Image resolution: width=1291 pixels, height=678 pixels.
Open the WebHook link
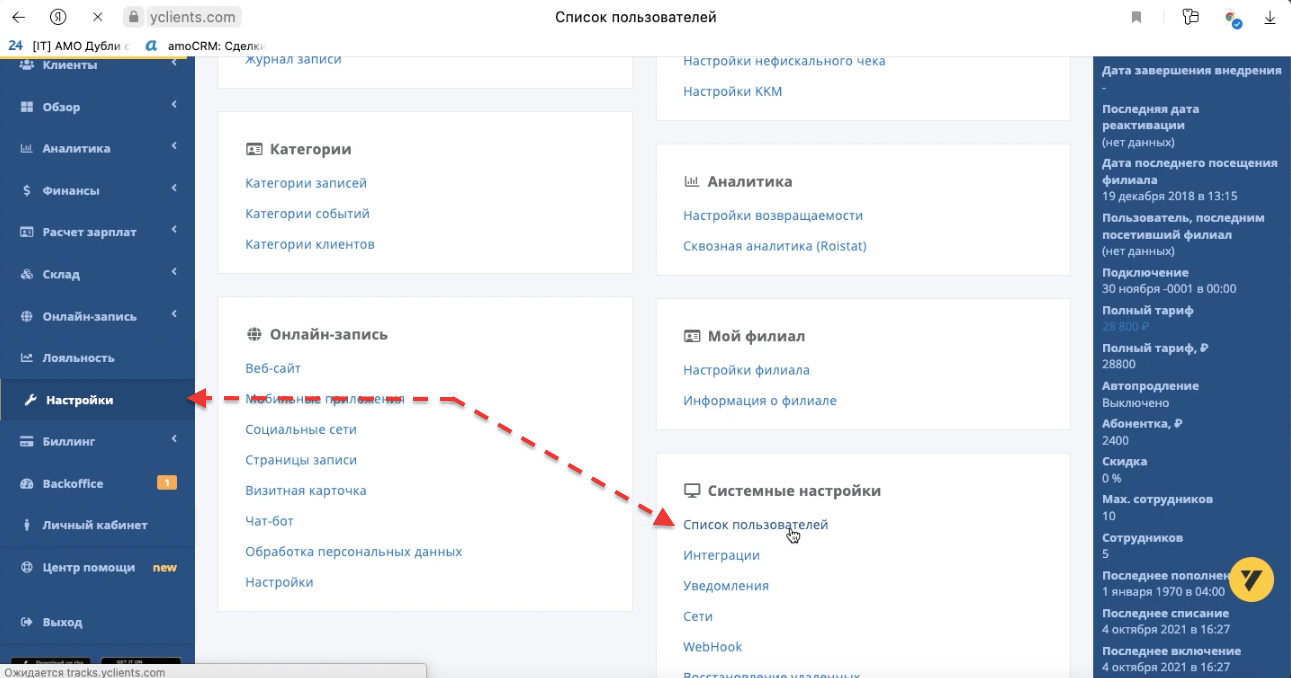pyautogui.click(x=713, y=647)
